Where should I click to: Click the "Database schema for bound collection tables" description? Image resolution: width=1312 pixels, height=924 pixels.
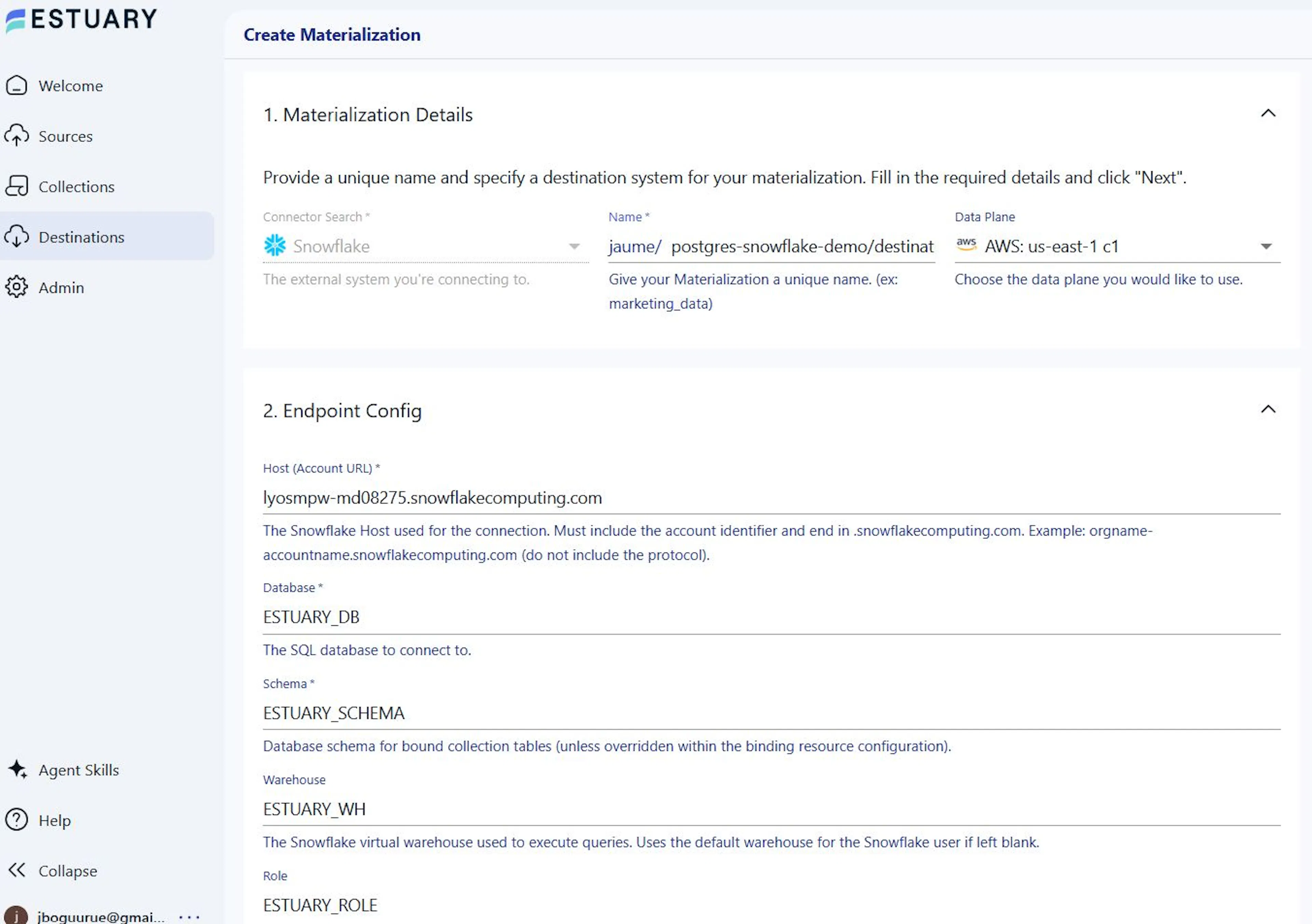tap(607, 746)
